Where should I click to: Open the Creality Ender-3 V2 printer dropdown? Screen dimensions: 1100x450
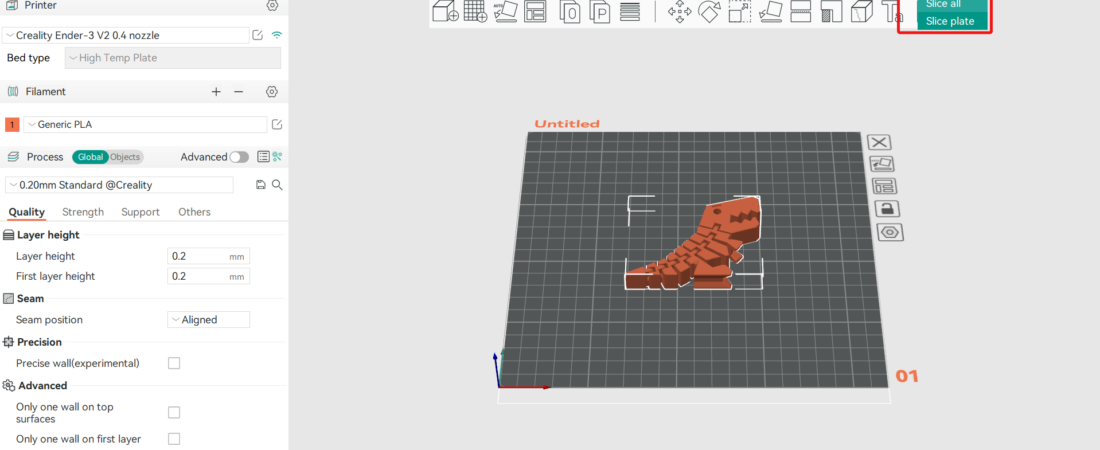126,35
